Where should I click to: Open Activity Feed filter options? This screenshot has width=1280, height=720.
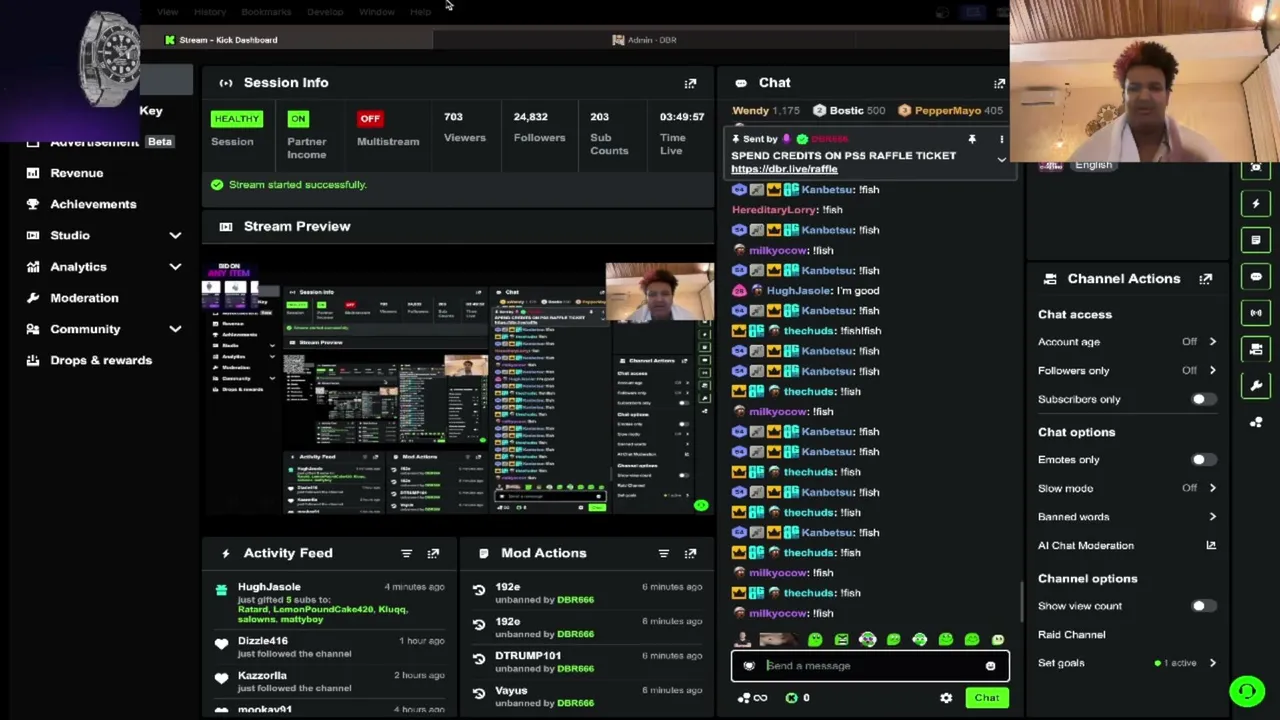406,553
